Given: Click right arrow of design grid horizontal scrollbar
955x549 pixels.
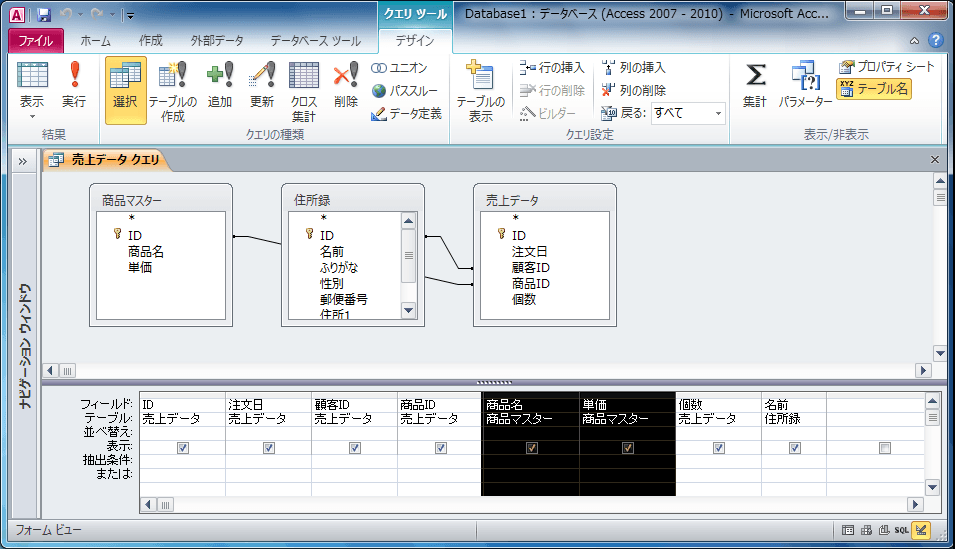Looking at the screenshot, I should pyautogui.click(x=914, y=505).
